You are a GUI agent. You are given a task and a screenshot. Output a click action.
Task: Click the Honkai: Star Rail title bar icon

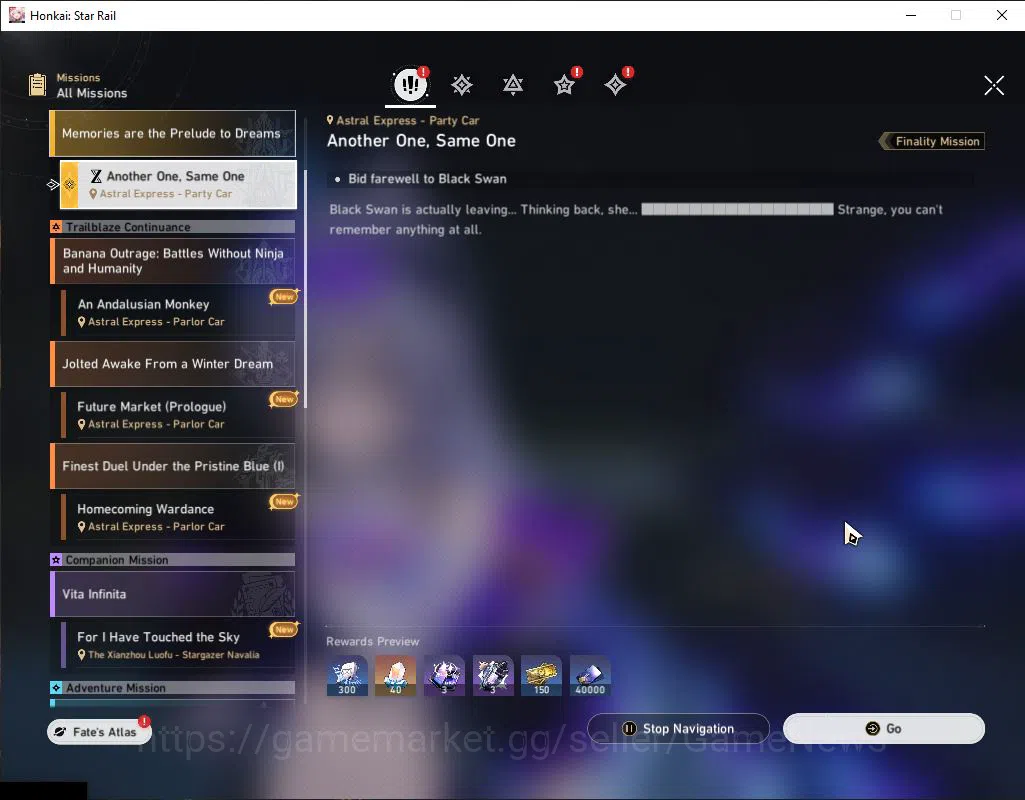[16, 15]
